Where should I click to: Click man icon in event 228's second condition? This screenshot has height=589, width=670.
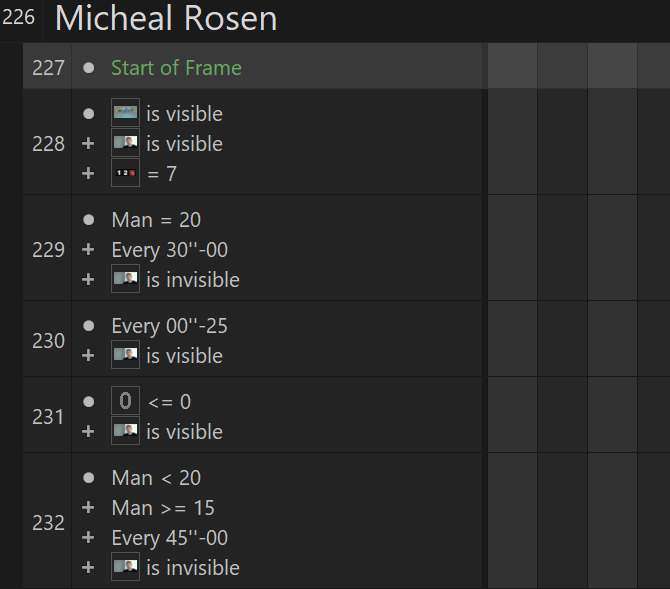point(125,143)
